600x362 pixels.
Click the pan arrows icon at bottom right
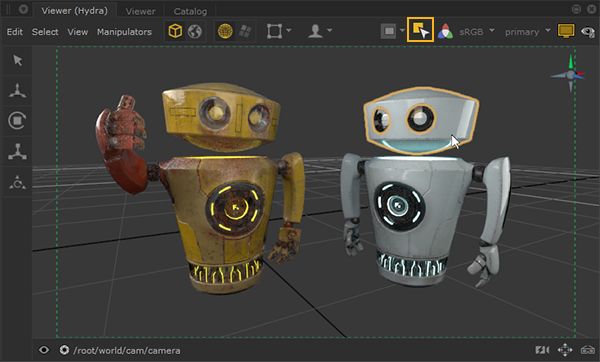click(x=565, y=350)
